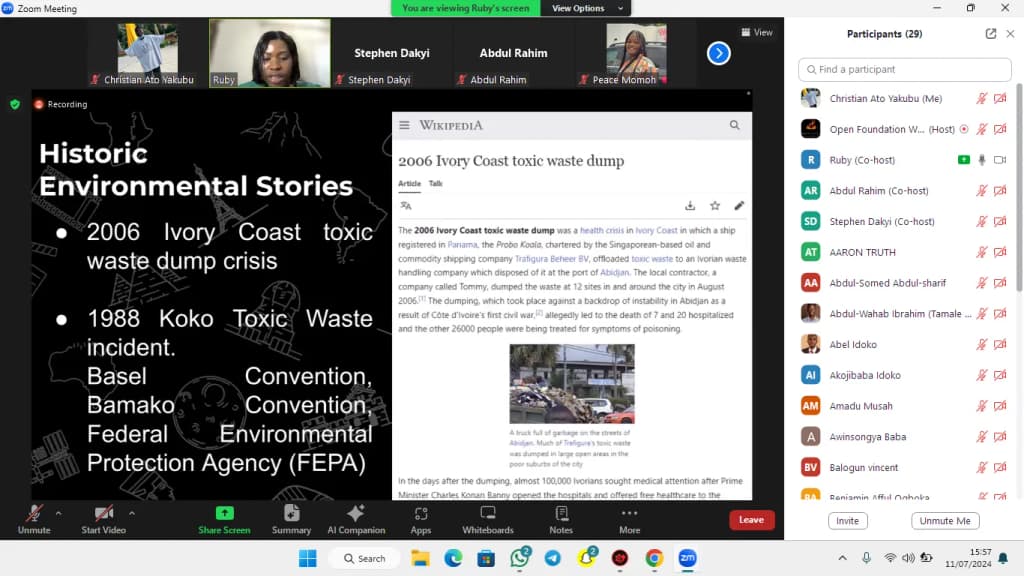
Task: Open the Share Screen control
Action: [224, 520]
